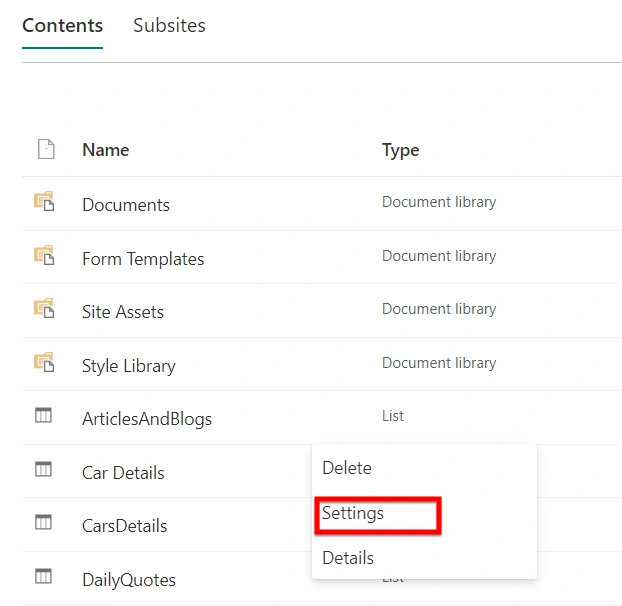622x606 pixels.
Task: Open the Documents library link
Action: point(126,205)
